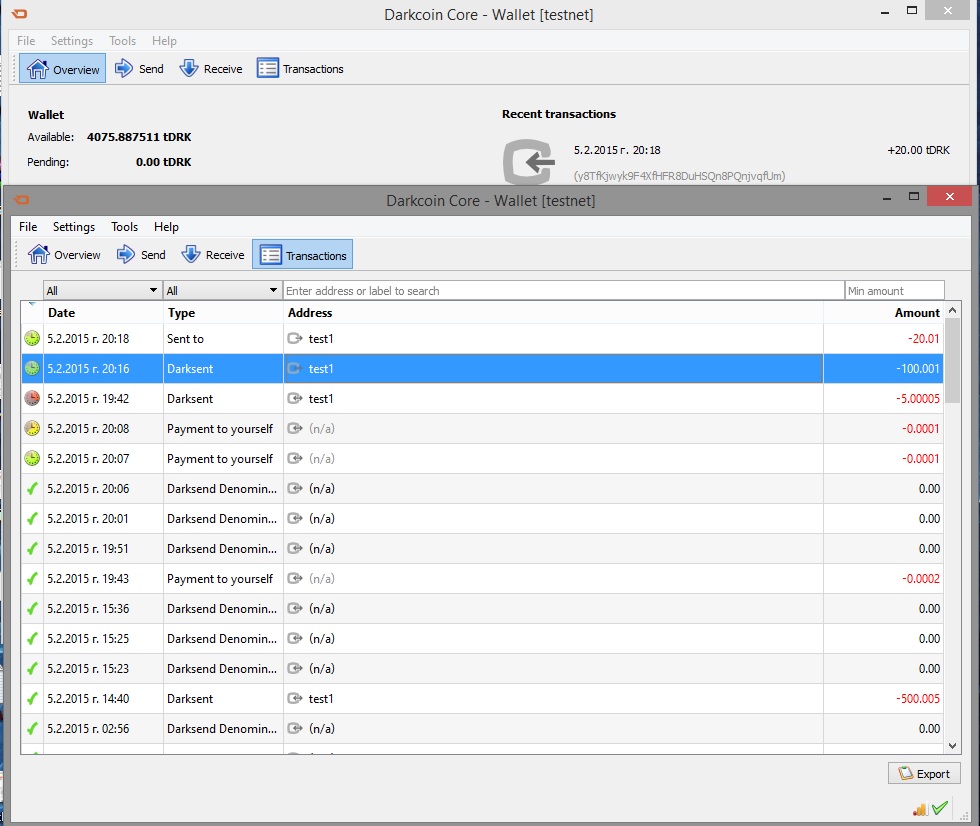Select the -20.01 amount cell

(883, 339)
